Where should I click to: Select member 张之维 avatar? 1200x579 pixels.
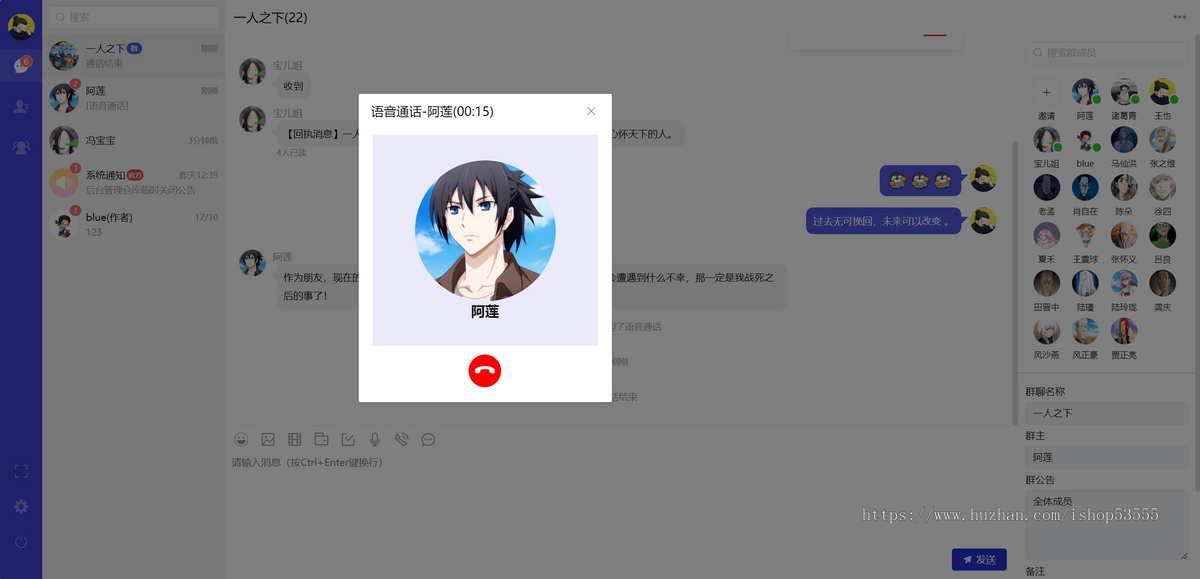click(x=1162, y=140)
